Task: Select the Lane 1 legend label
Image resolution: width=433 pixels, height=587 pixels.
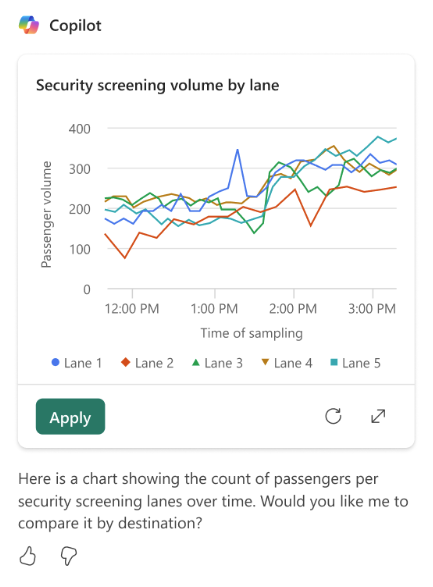Action: pyautogui.click(x=83, y=363)
